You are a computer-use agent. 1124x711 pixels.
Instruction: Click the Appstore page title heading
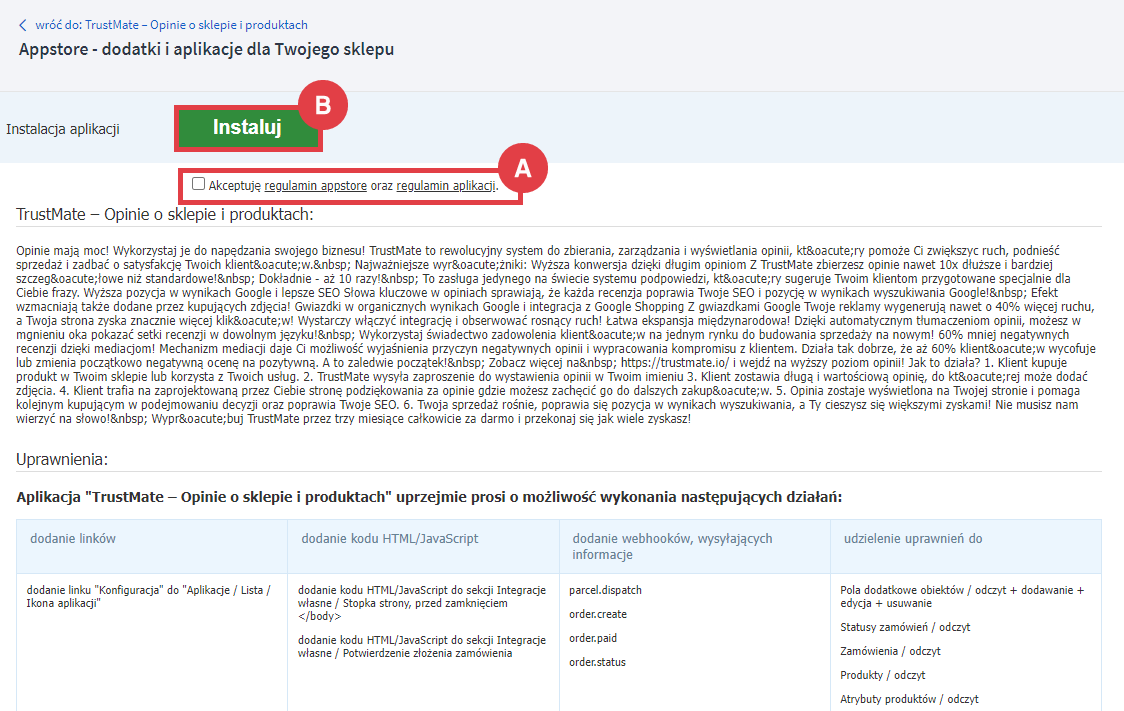(x=206, y=49)
